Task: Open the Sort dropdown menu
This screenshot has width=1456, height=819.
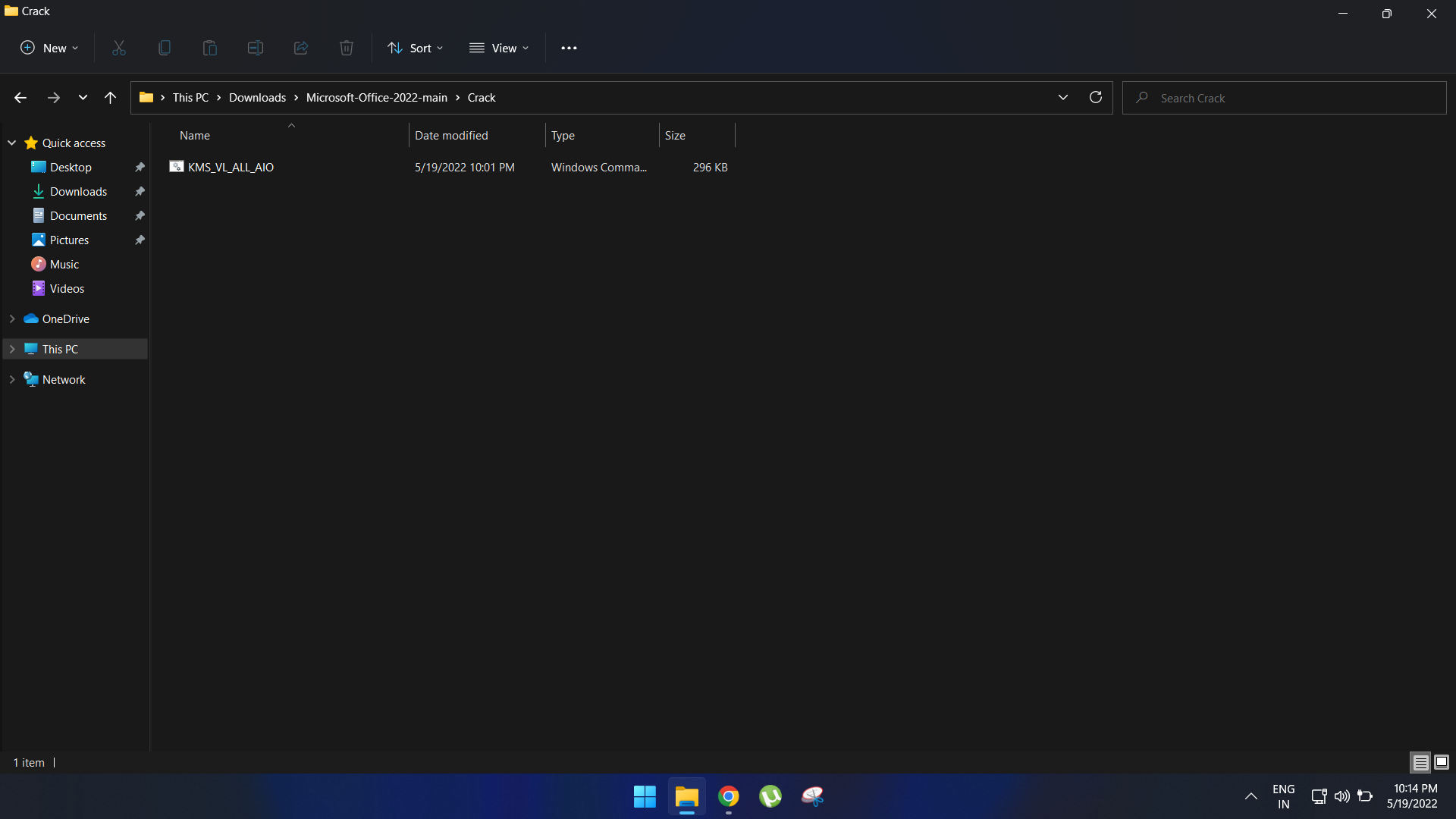Action: (x=414, y=47)
